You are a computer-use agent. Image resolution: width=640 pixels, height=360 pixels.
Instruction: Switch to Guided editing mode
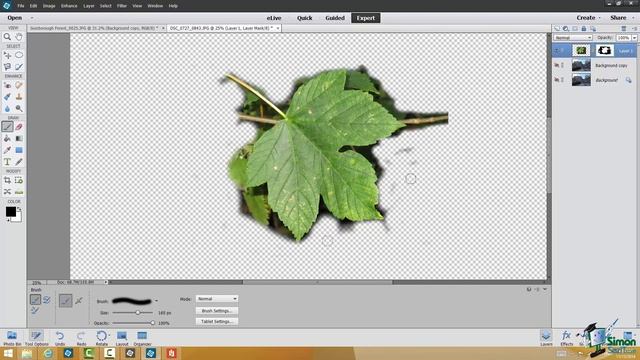[x=335, y=18]
